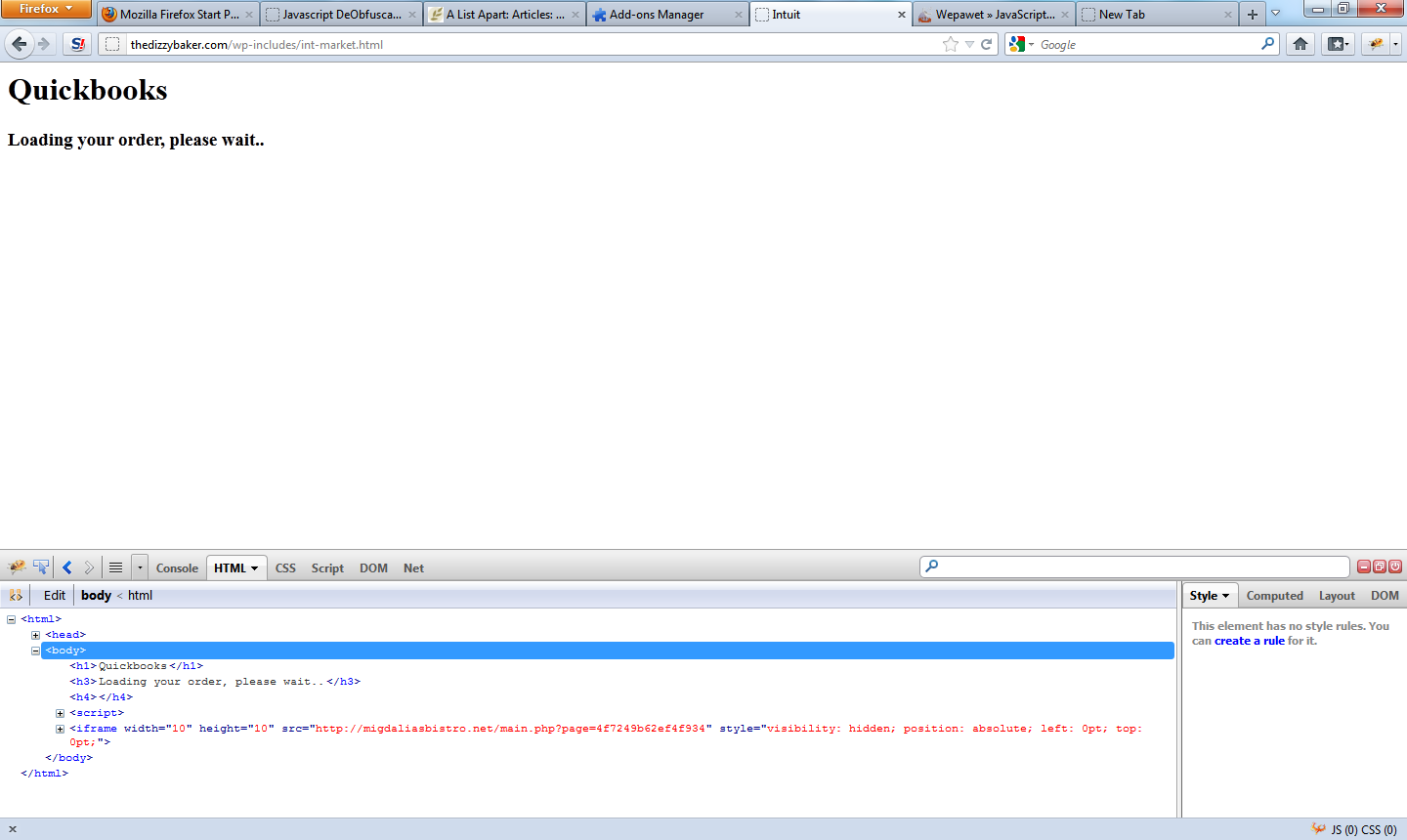Select the h1 Quickbooks node in the tree

136,666
